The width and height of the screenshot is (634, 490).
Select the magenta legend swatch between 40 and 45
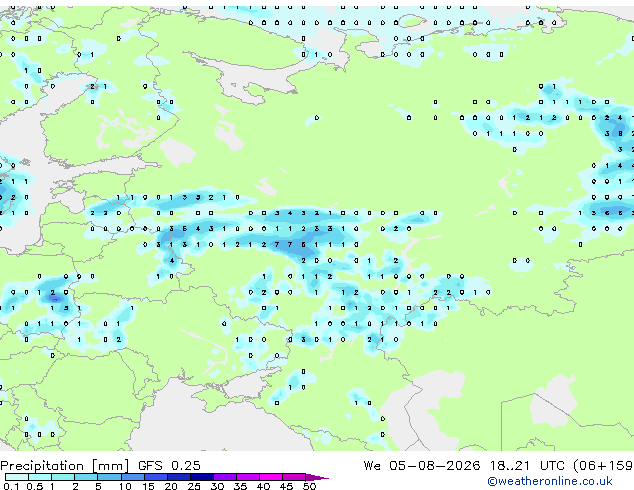click(x=271, y=477)
